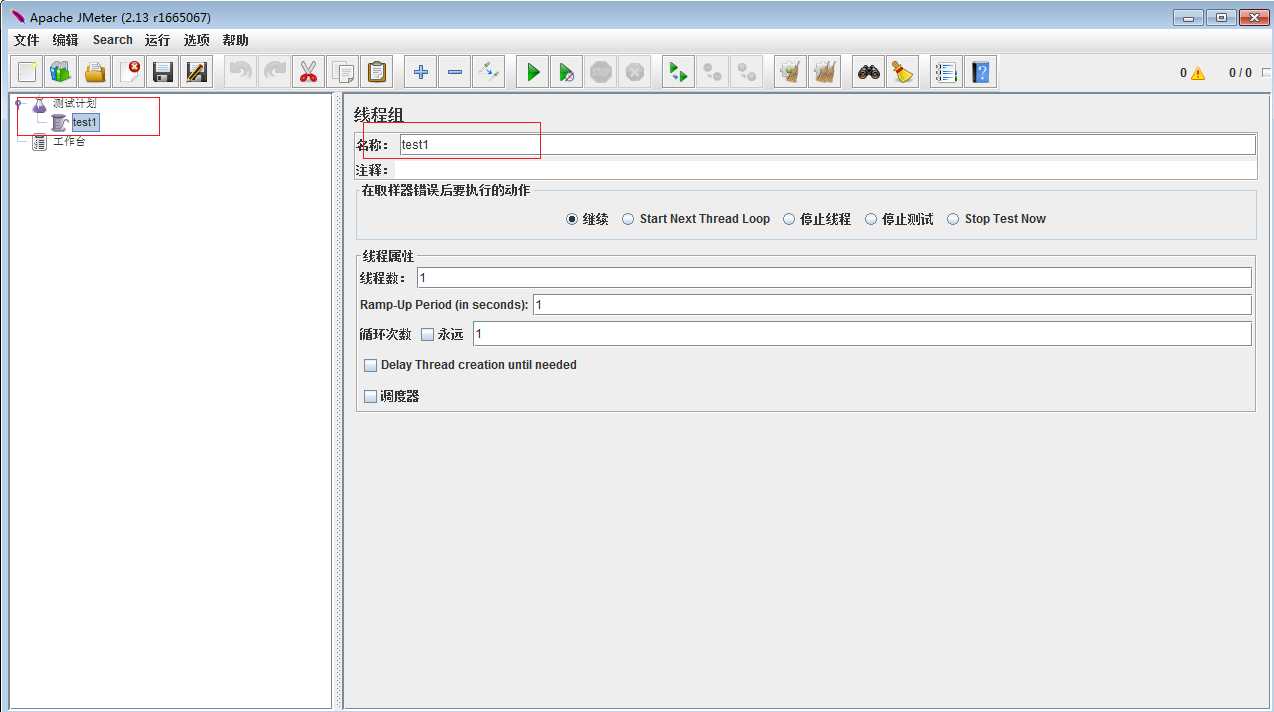
Task: Click the Toggle enable/disable toolbar icon
Action: click(x=489, y=72)
